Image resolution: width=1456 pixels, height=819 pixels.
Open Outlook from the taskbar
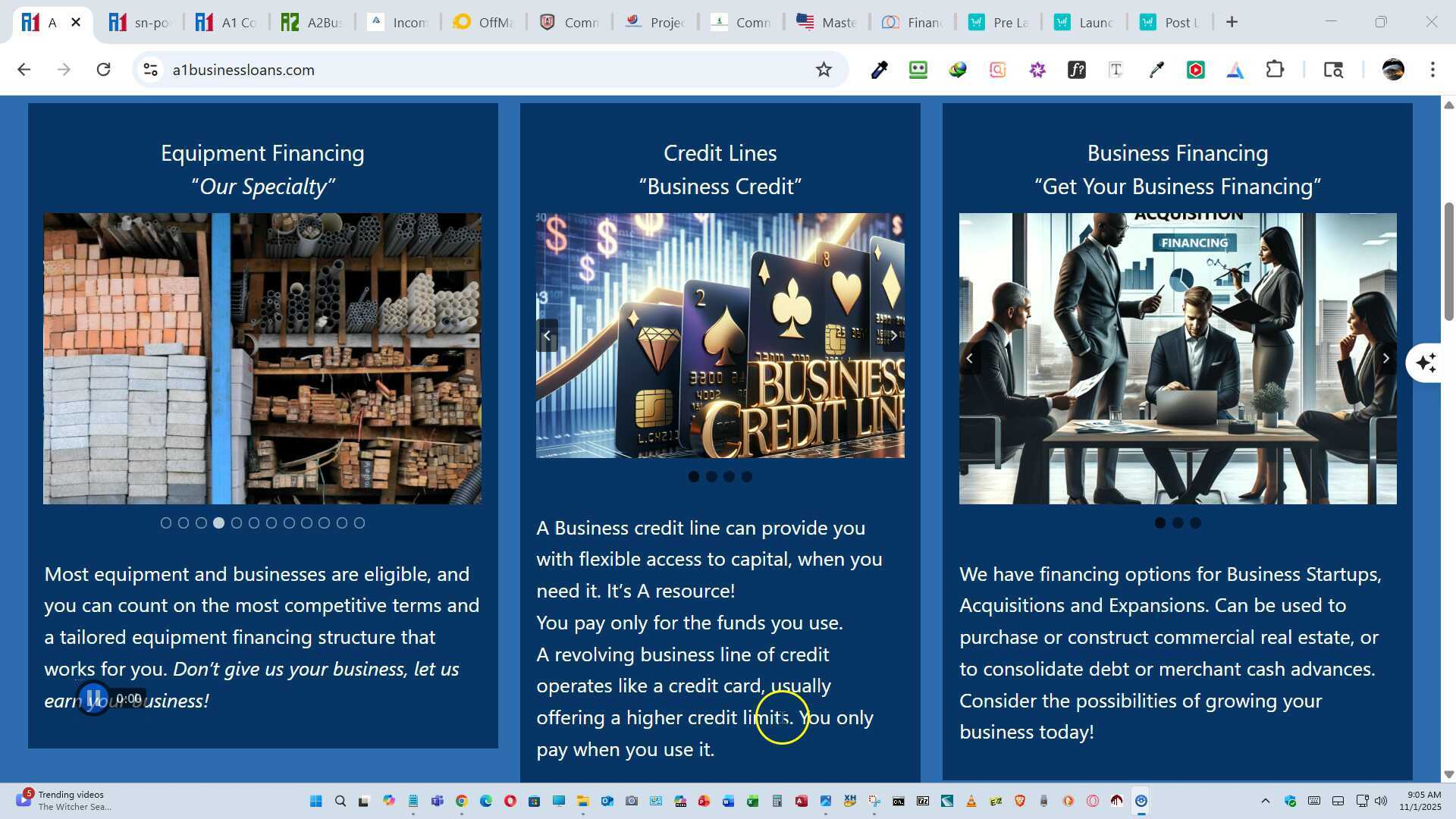(x=607, y=800)
